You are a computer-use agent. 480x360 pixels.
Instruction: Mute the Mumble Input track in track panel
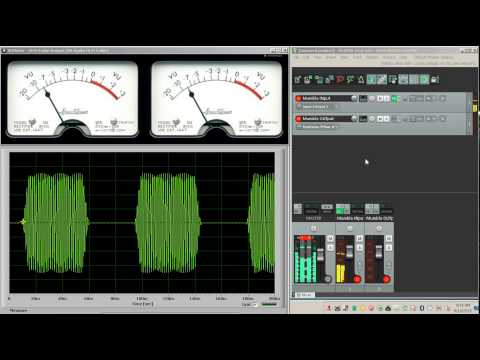(x=380, y=98)
